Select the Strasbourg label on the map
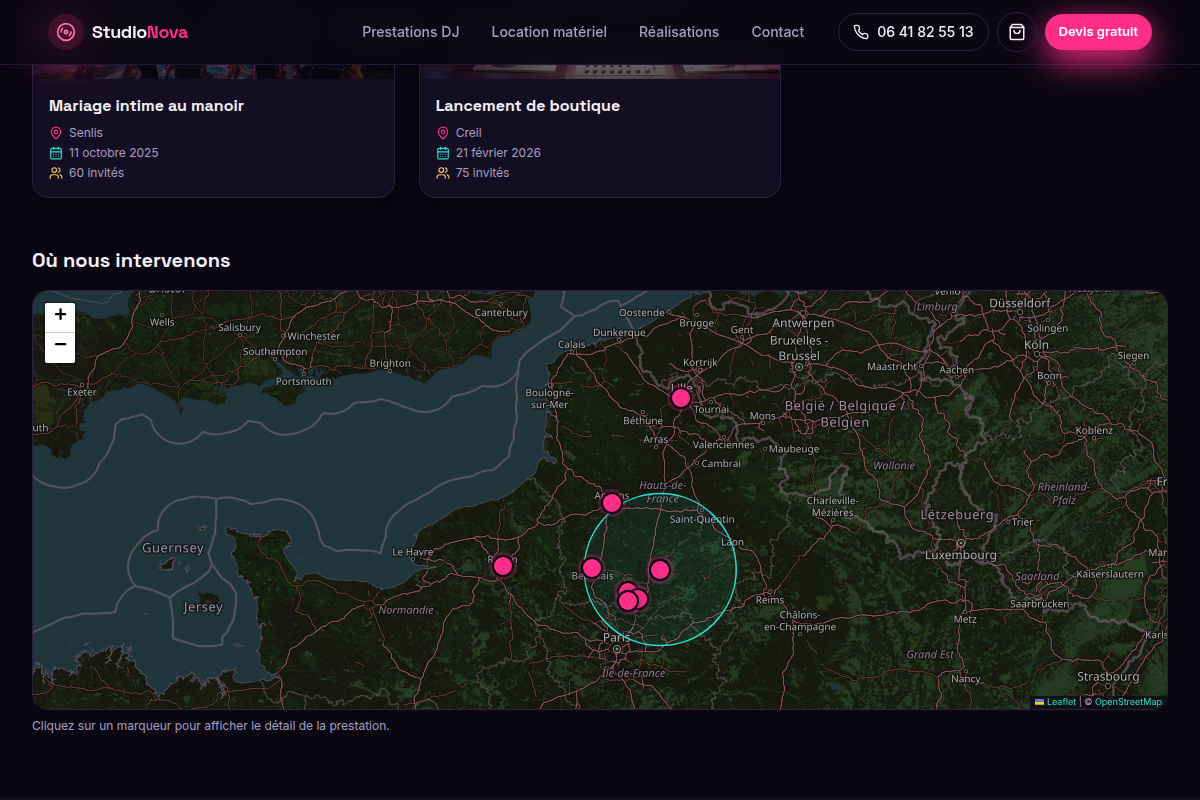Viewport: 1200px width, 800px height. click(x=1108, y=677)
